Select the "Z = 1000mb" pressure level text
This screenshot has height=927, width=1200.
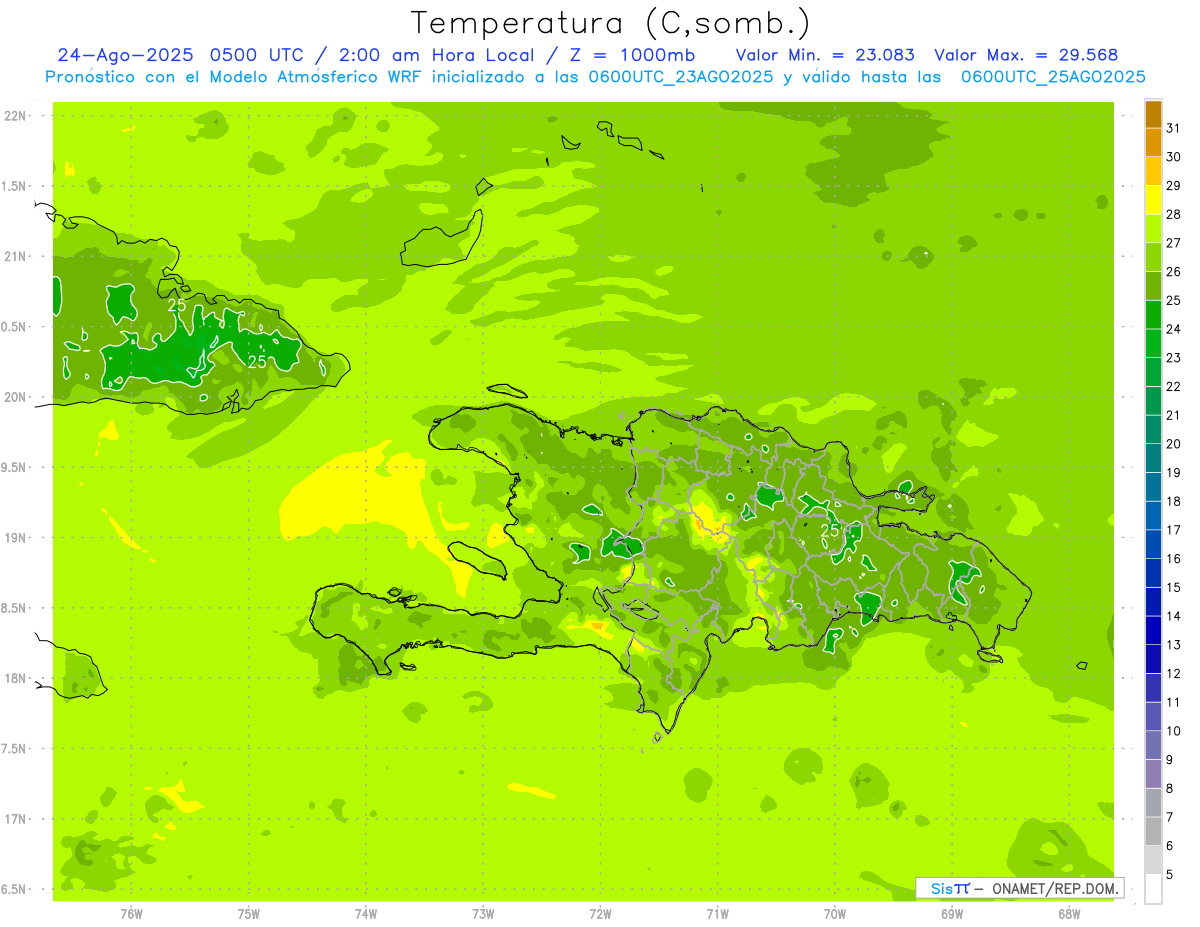632,55
